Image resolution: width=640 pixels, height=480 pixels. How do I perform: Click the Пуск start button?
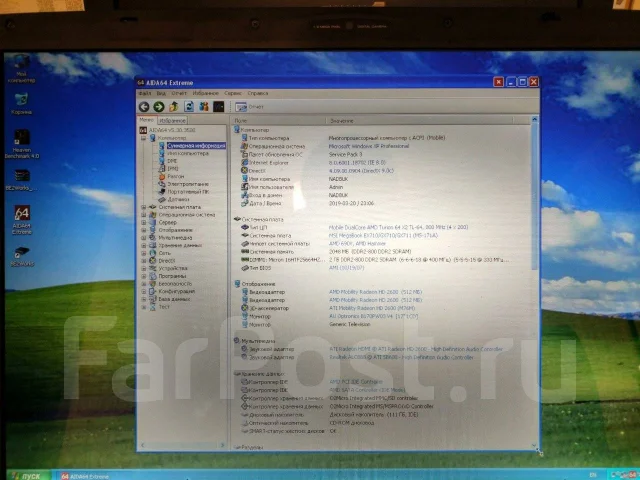click(x=28, y=476)
